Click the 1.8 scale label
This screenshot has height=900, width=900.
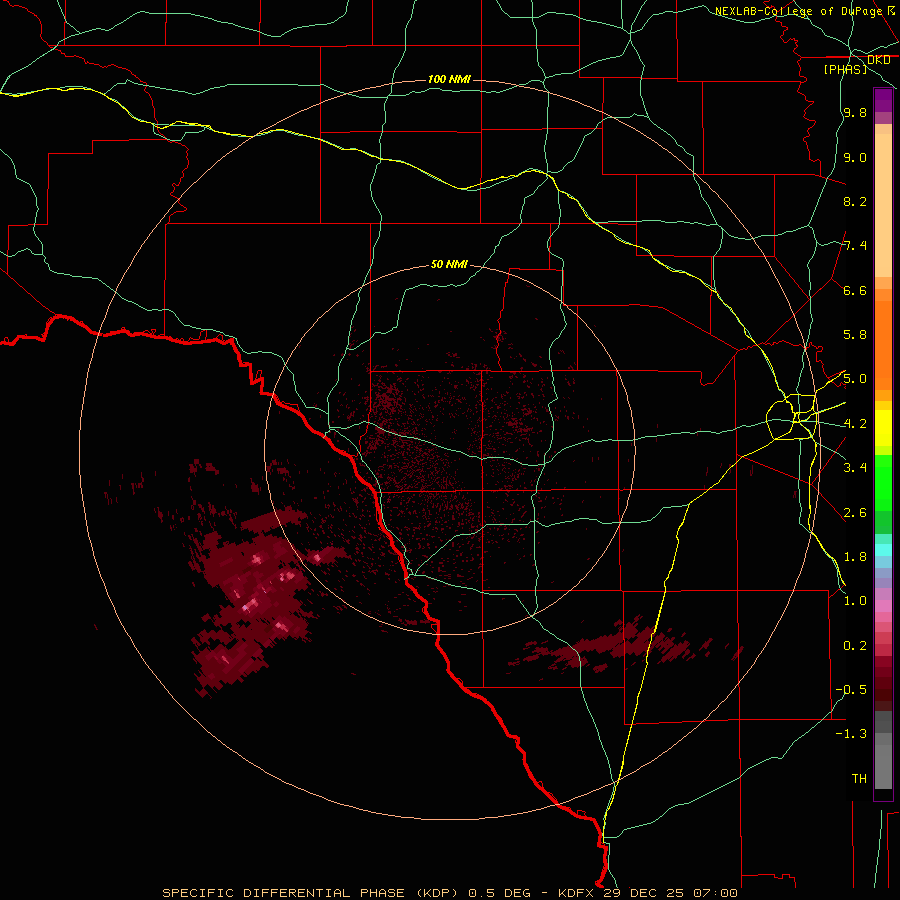(x=855, y=557)
